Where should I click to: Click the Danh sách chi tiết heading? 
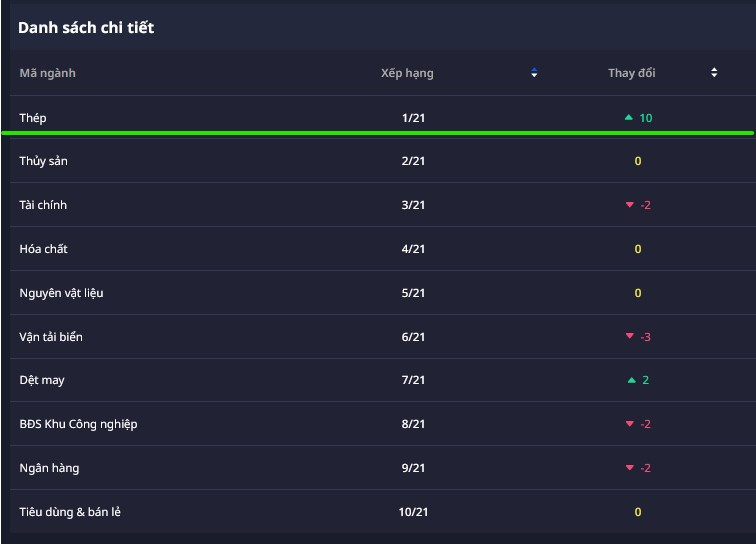86,27
